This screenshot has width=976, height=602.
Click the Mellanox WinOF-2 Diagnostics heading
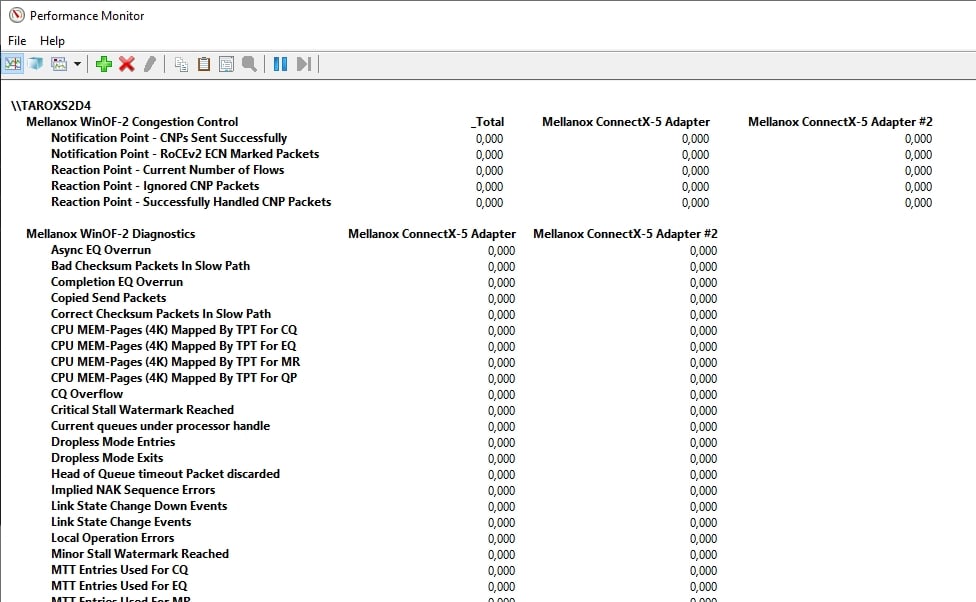click(x=110, y=234)
